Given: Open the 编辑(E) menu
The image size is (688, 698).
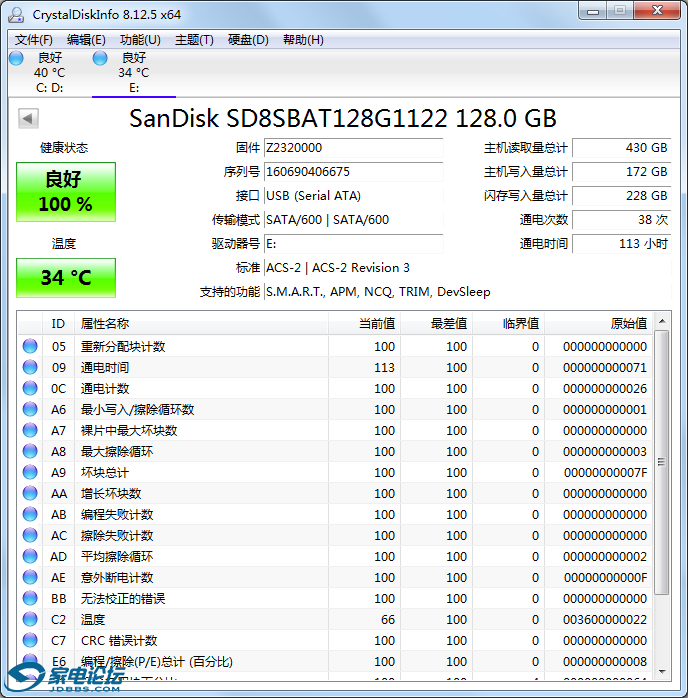Looking at the screenshot, I should click(86, 40).
